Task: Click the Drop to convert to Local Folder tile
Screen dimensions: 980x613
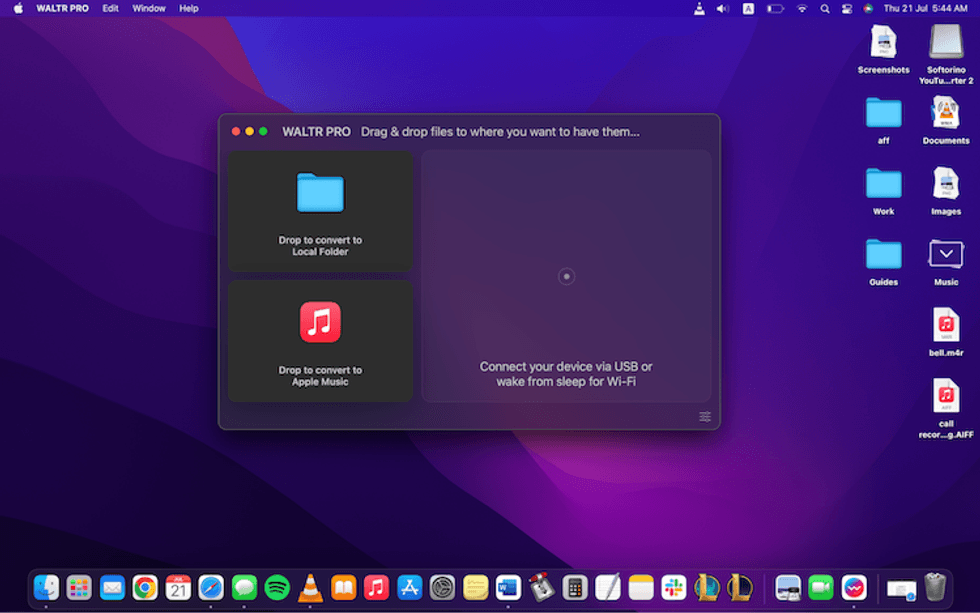Action: click(x=319, y=210)
